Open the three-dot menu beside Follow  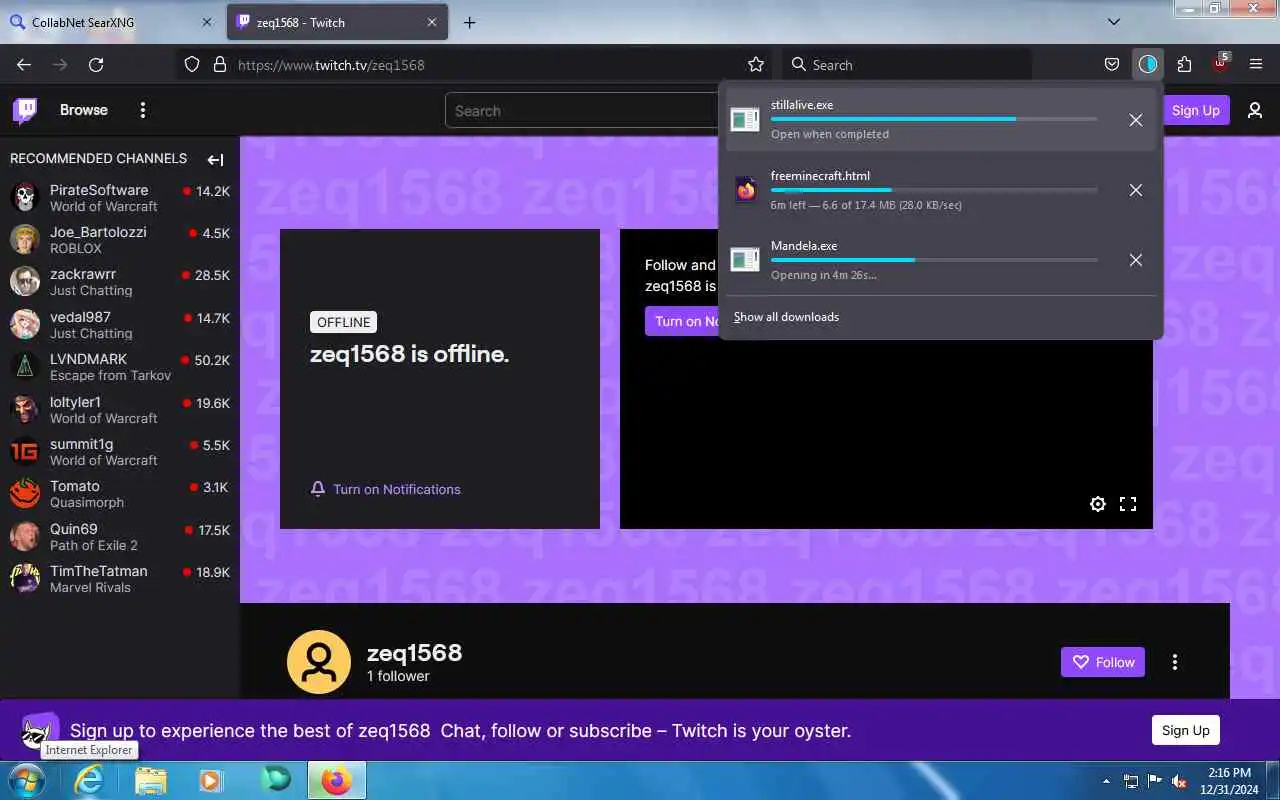click(1175, 662)
